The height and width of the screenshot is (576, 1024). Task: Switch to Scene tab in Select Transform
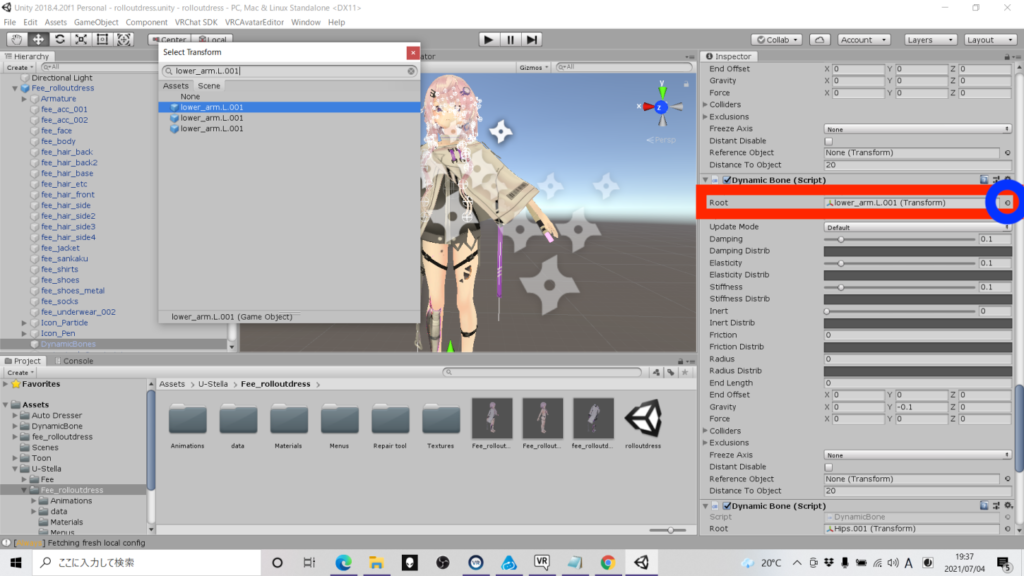[209, 86]
